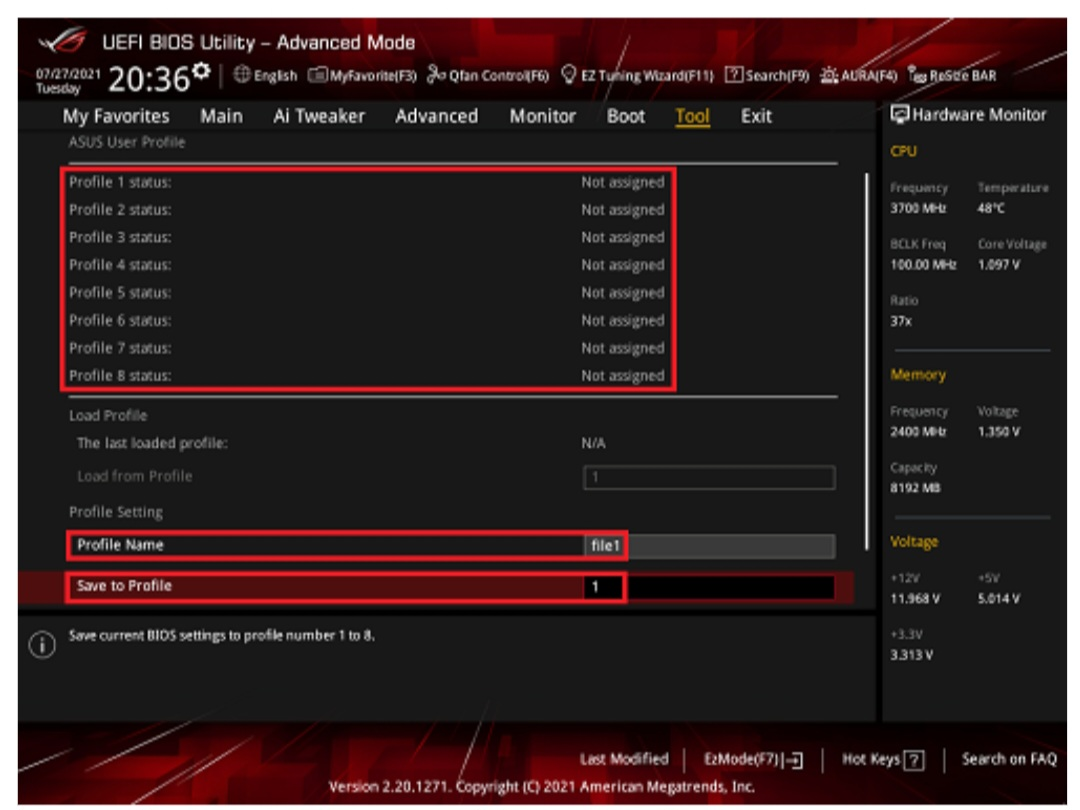
Task: Click 'The last loaded profile' row
Action: coord(341,443)
